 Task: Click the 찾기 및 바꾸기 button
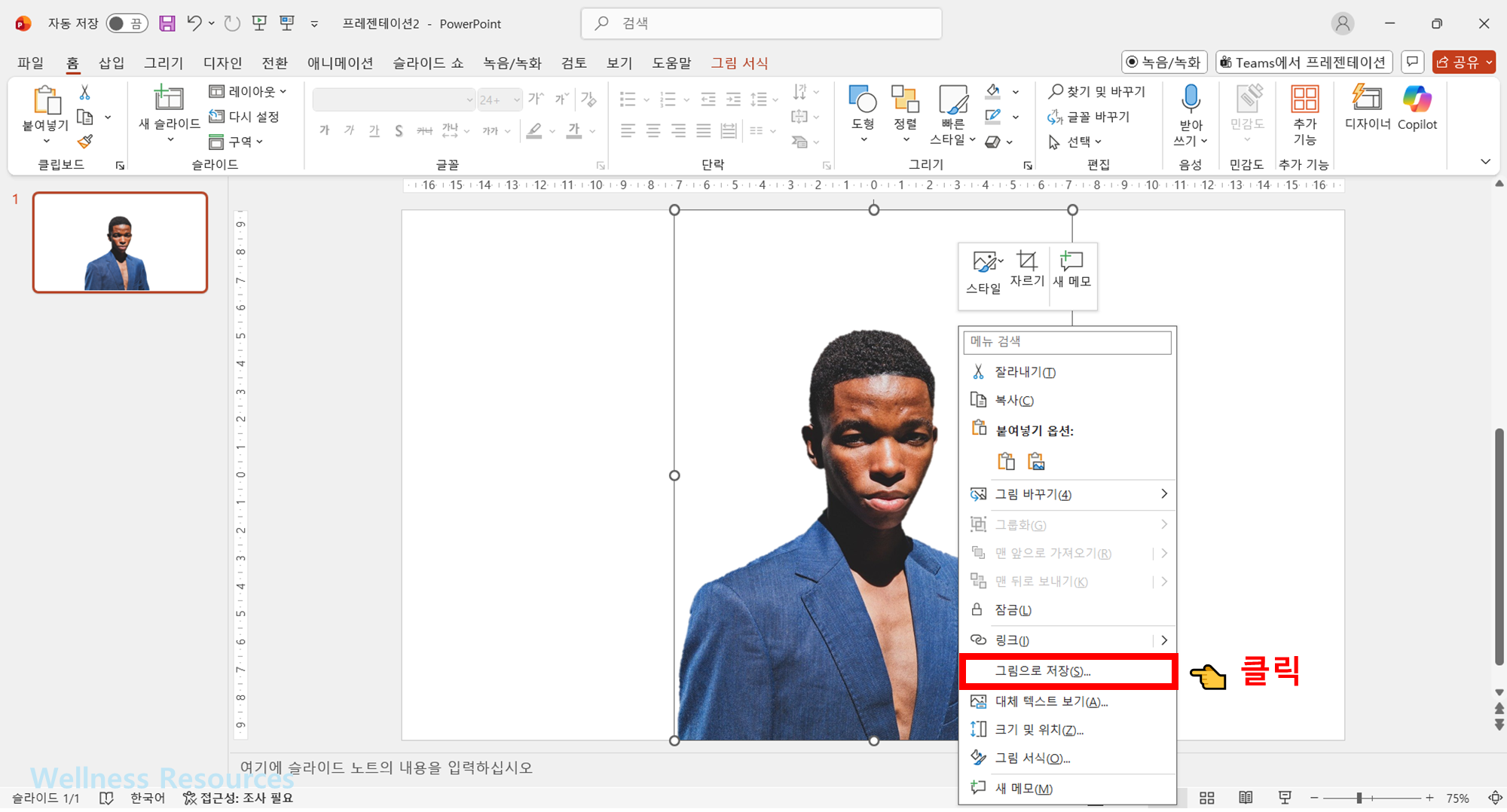click(x=1096, y=91)
